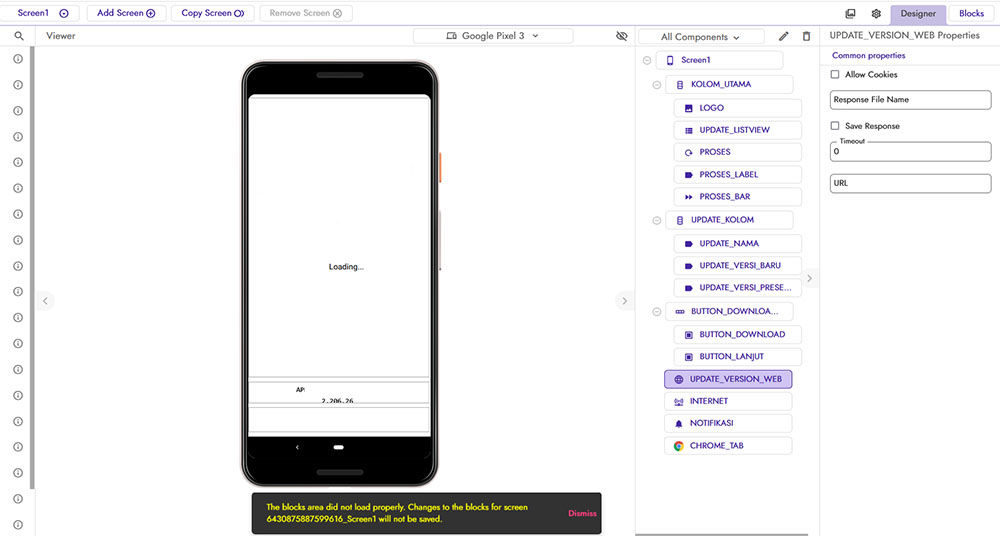
Task: Click the pencil rename component icon
Action: (784, 36)
